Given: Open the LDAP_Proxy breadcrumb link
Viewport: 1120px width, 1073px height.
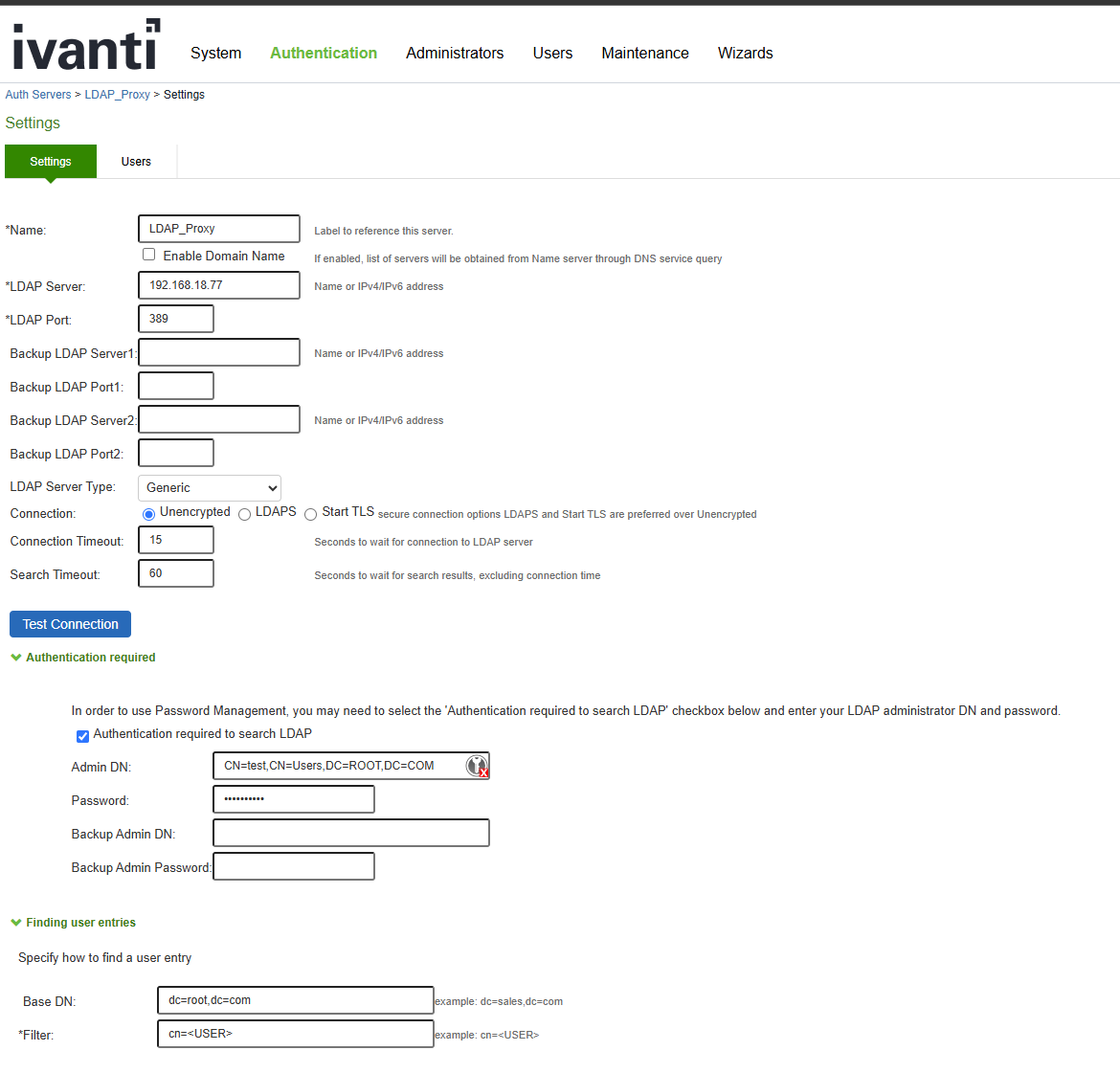Looking at the screenshot, I should [x=117, y=94].
